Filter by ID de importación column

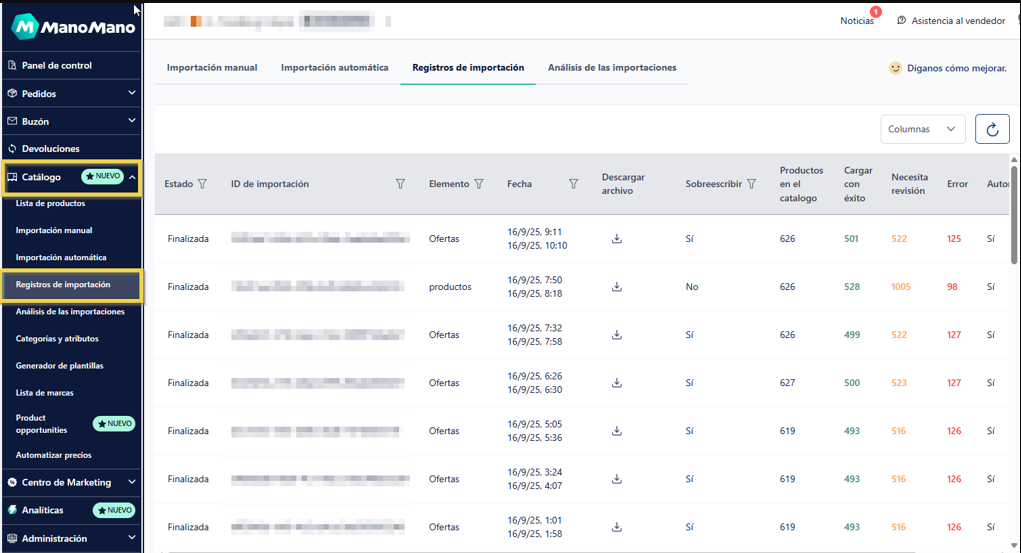pyautogui.click(x=401, y=184)
